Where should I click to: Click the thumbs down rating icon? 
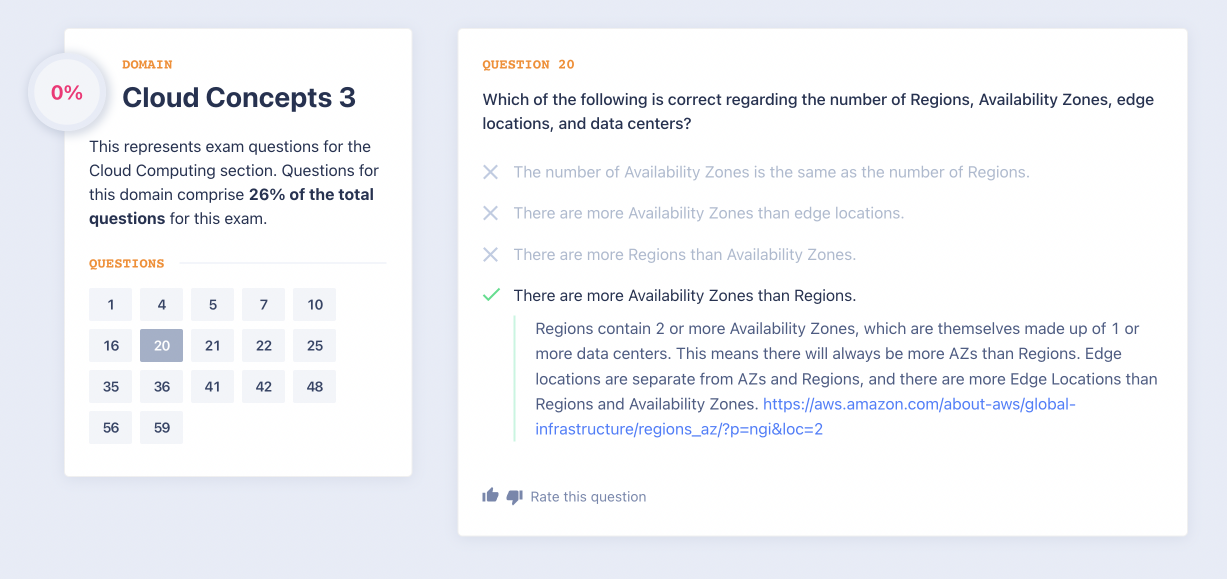pos(515,496)
